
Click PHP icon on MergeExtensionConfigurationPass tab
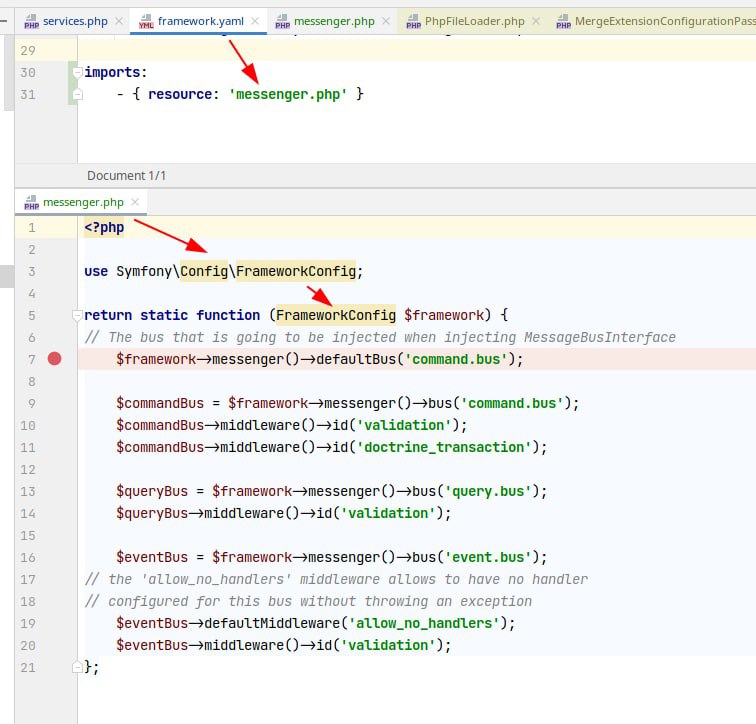563,22
